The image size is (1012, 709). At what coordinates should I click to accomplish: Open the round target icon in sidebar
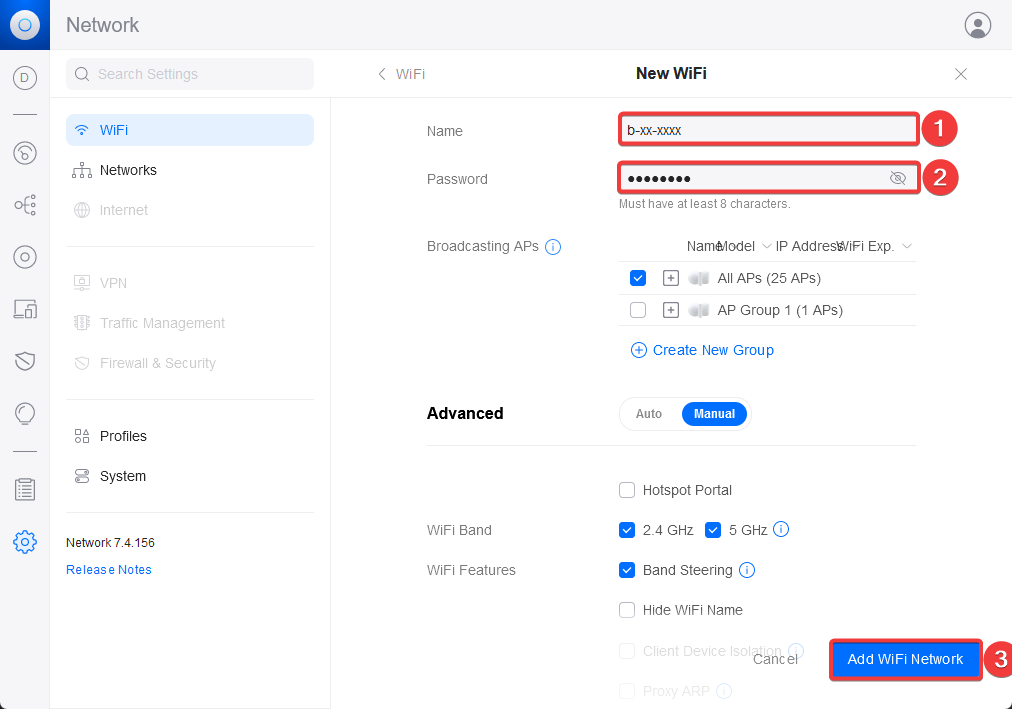coord(25,257)
